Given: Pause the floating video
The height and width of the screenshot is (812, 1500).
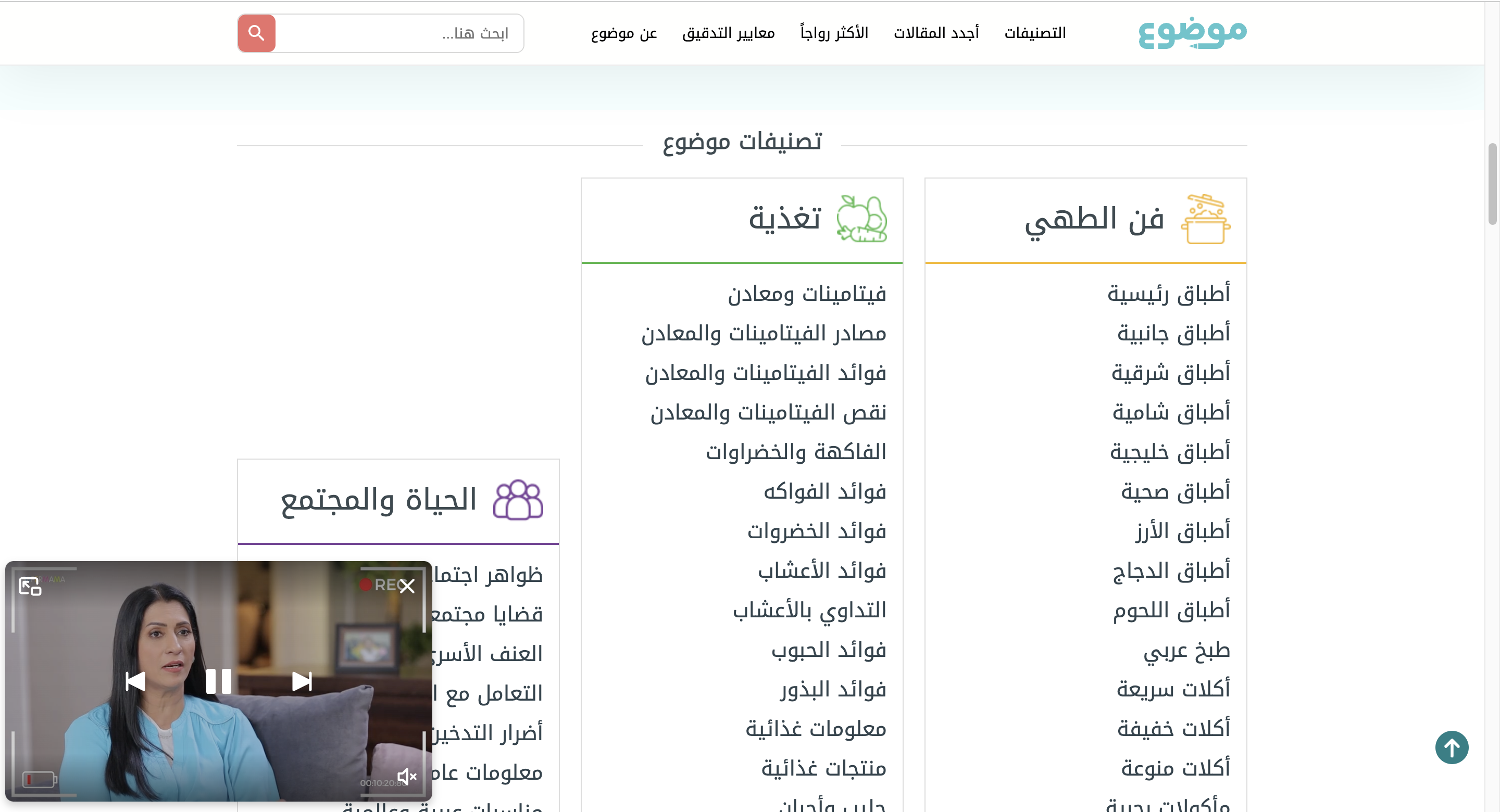Looking at the screenshot, I should click(x=219, y=681).
